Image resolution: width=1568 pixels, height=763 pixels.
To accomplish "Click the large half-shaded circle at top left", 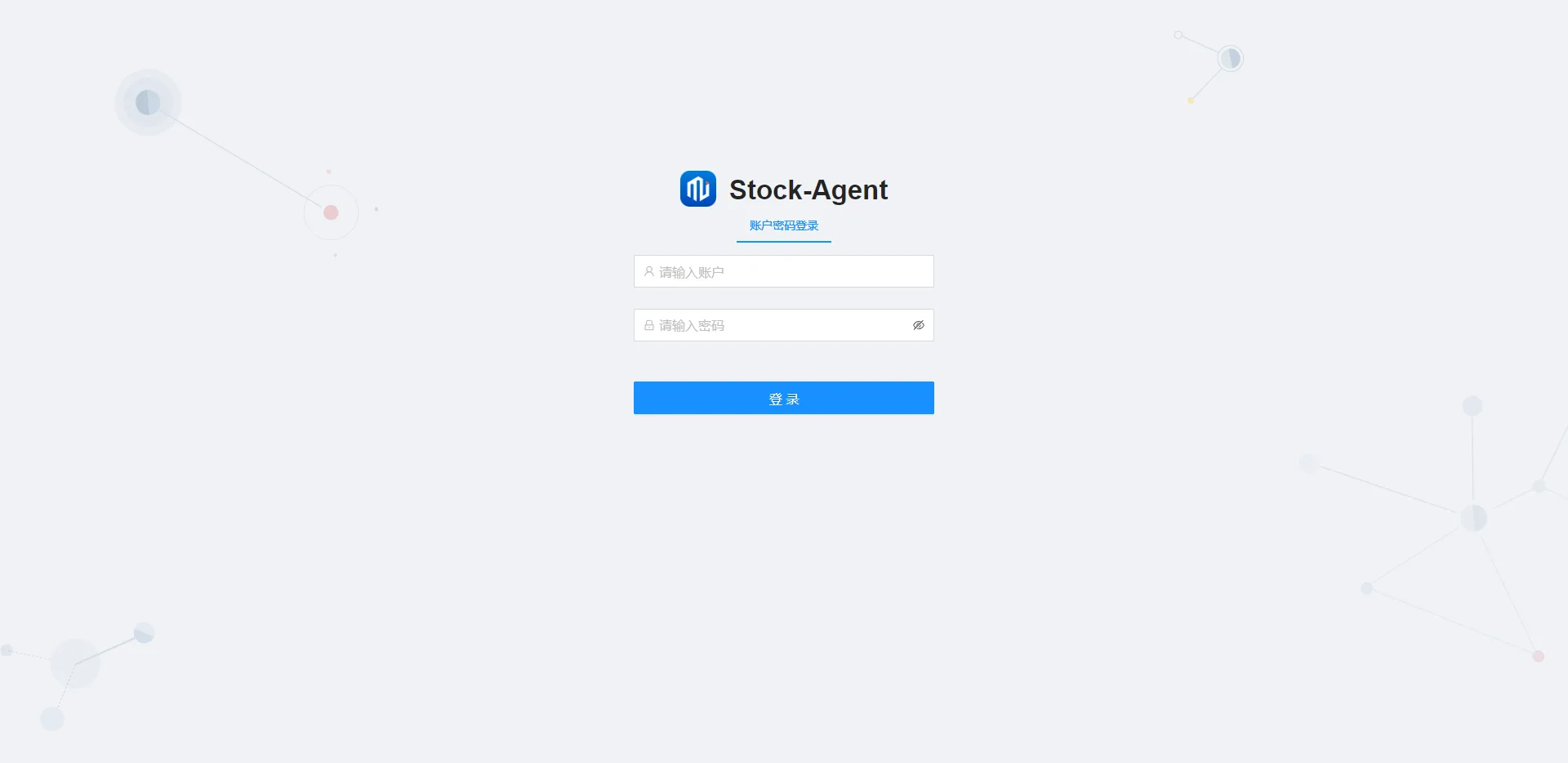I will point(148,102).
